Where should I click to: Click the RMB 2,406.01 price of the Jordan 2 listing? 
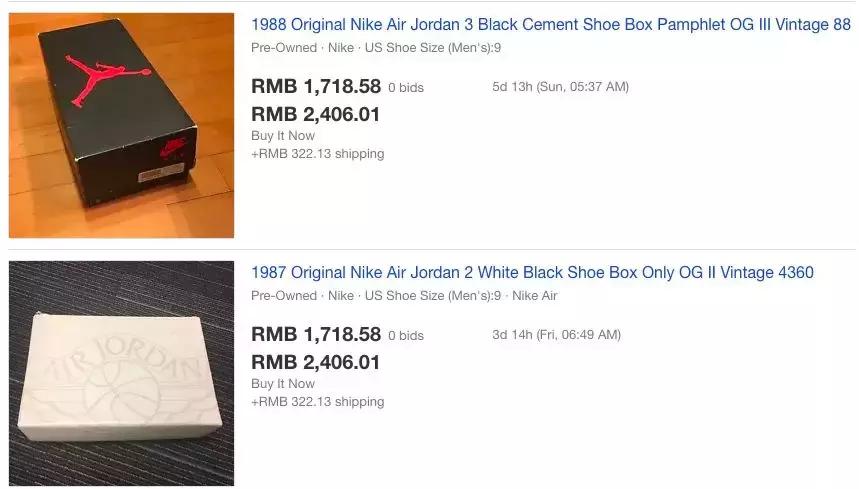[x=316, y=363]
